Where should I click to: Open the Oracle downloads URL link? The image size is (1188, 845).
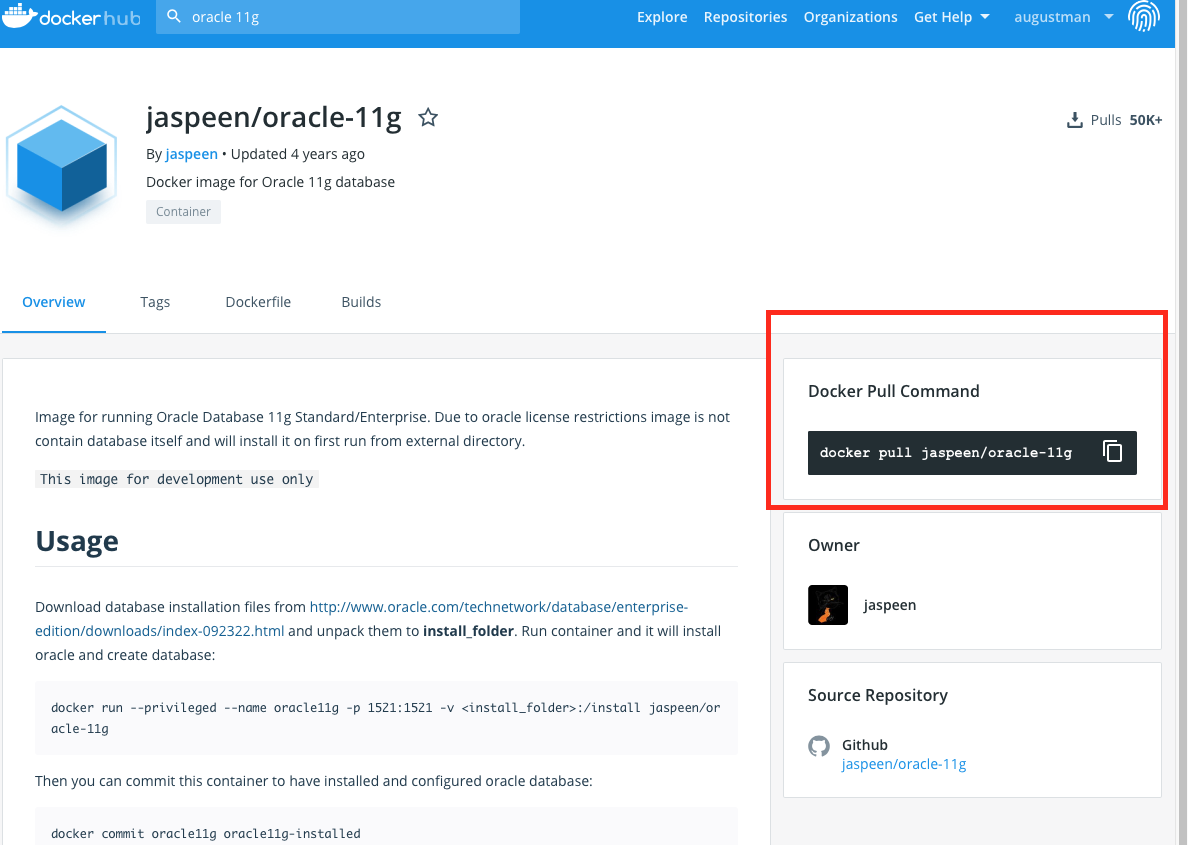point(361,619)
